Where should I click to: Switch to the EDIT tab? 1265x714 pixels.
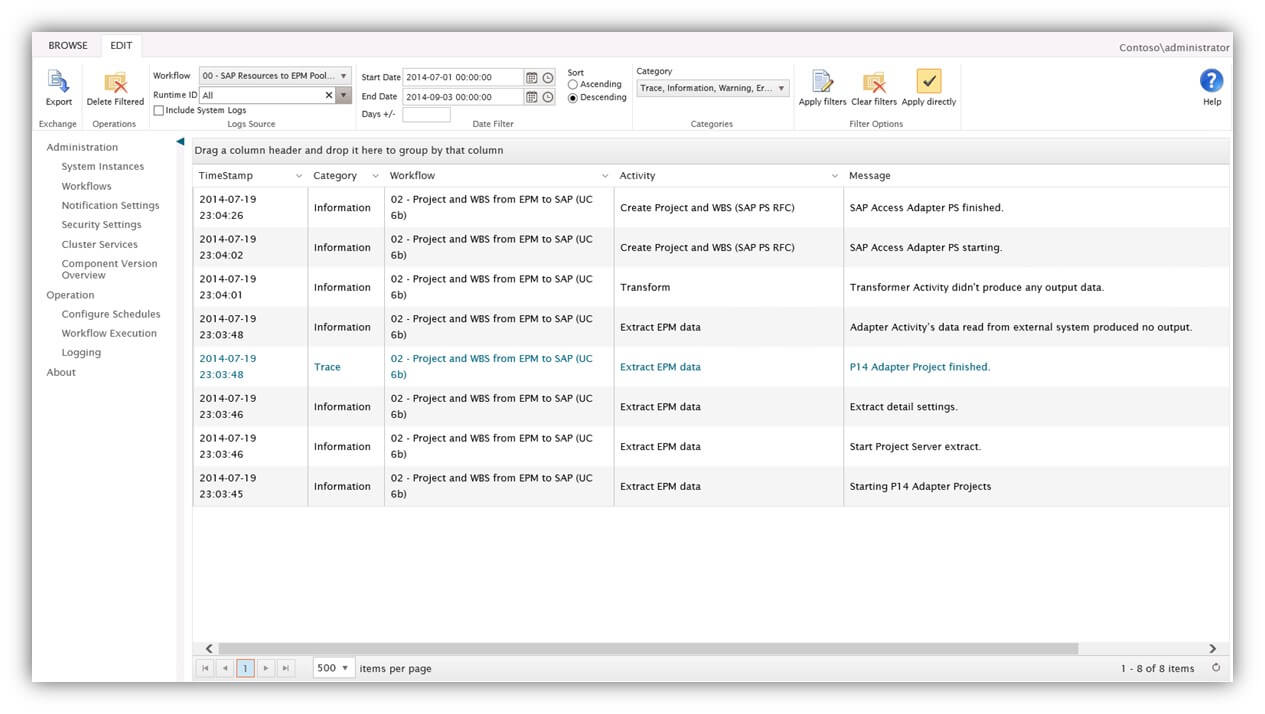point(121,45)
